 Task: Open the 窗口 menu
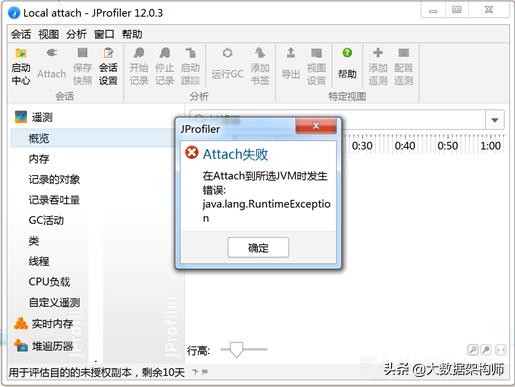point(104,34)
